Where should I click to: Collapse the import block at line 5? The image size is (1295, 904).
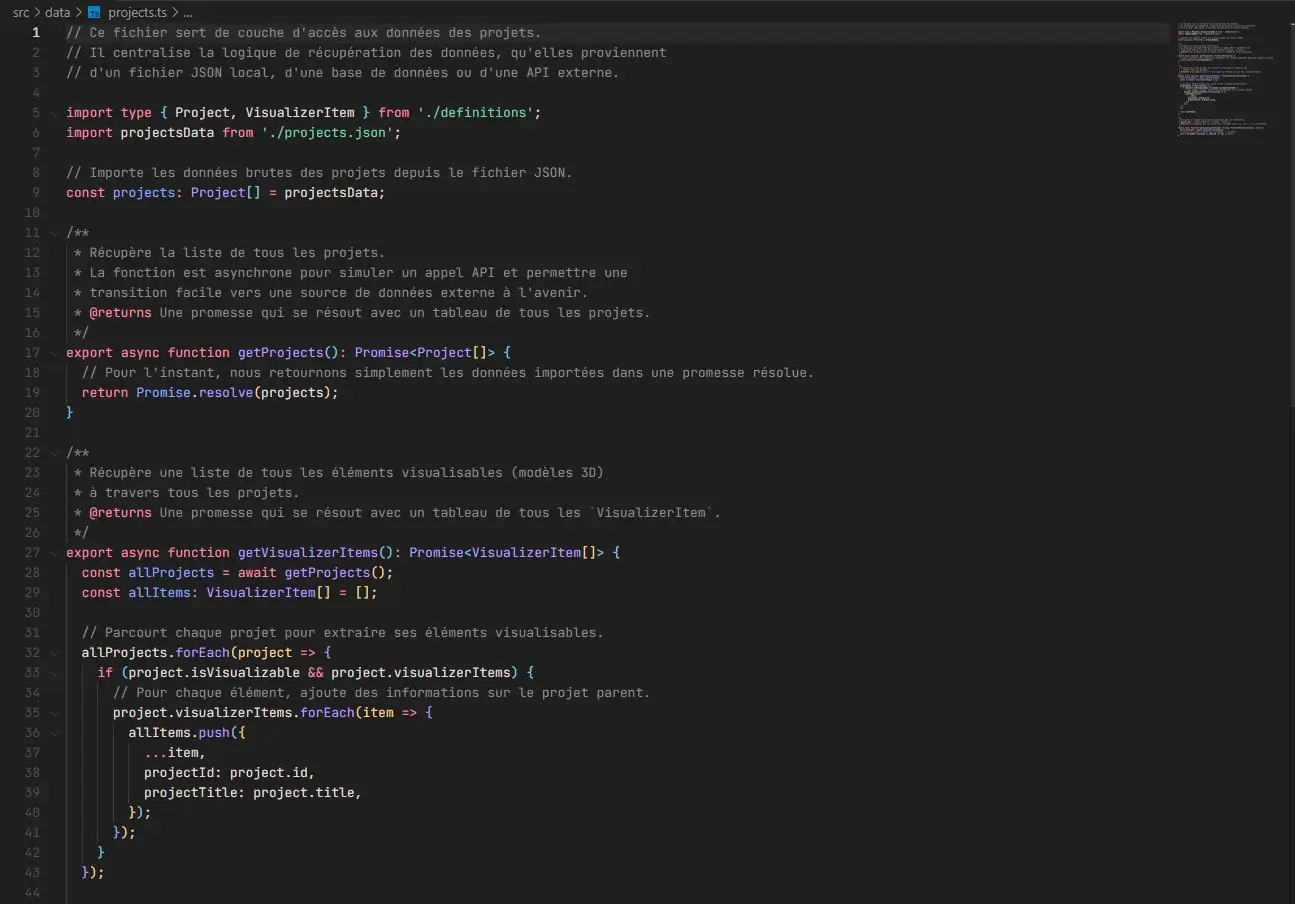coord(53,112)
